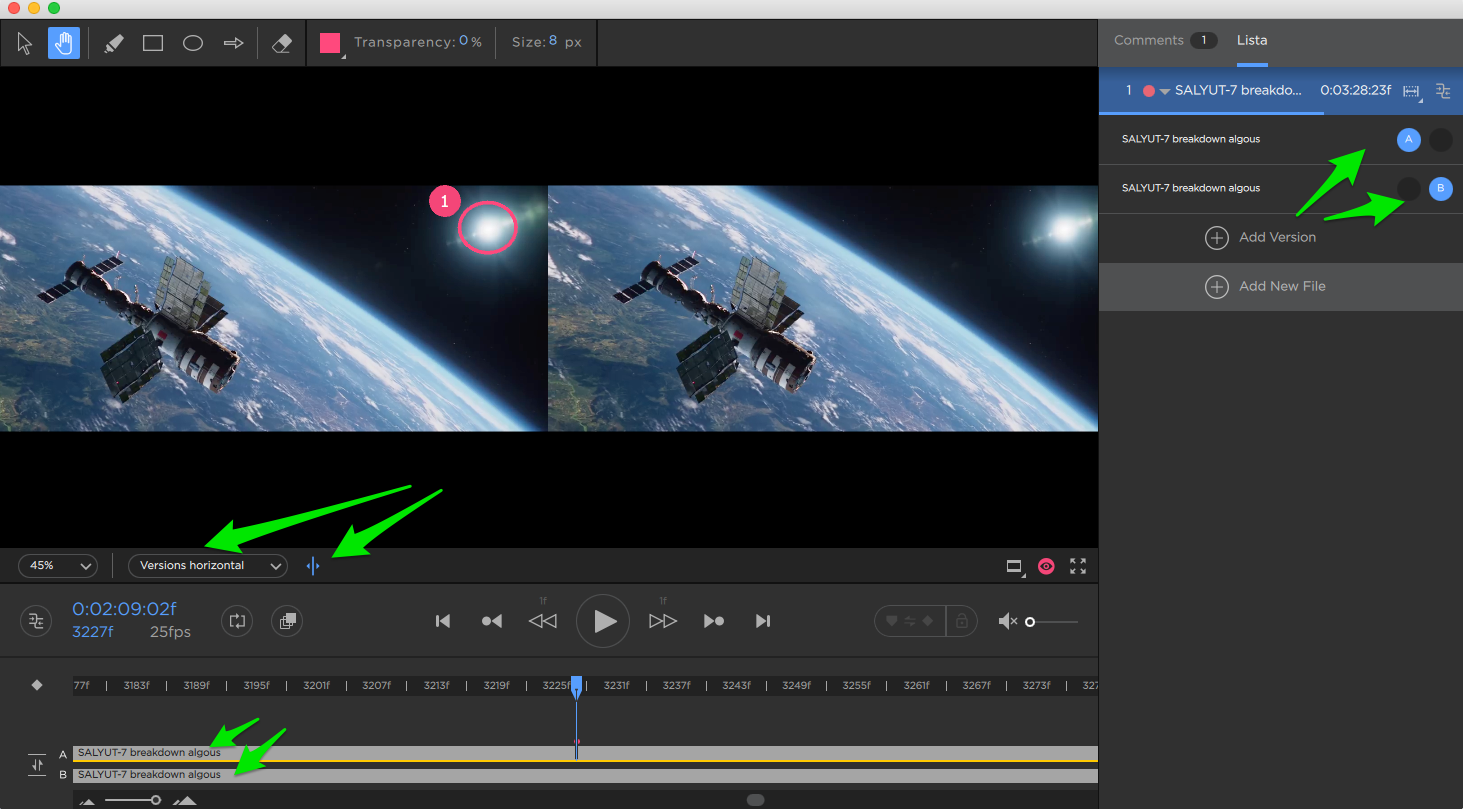Toggle loop playback button
Image resolution: width=1463 pixels, height=809 pixels.
(x=237, y=621)
